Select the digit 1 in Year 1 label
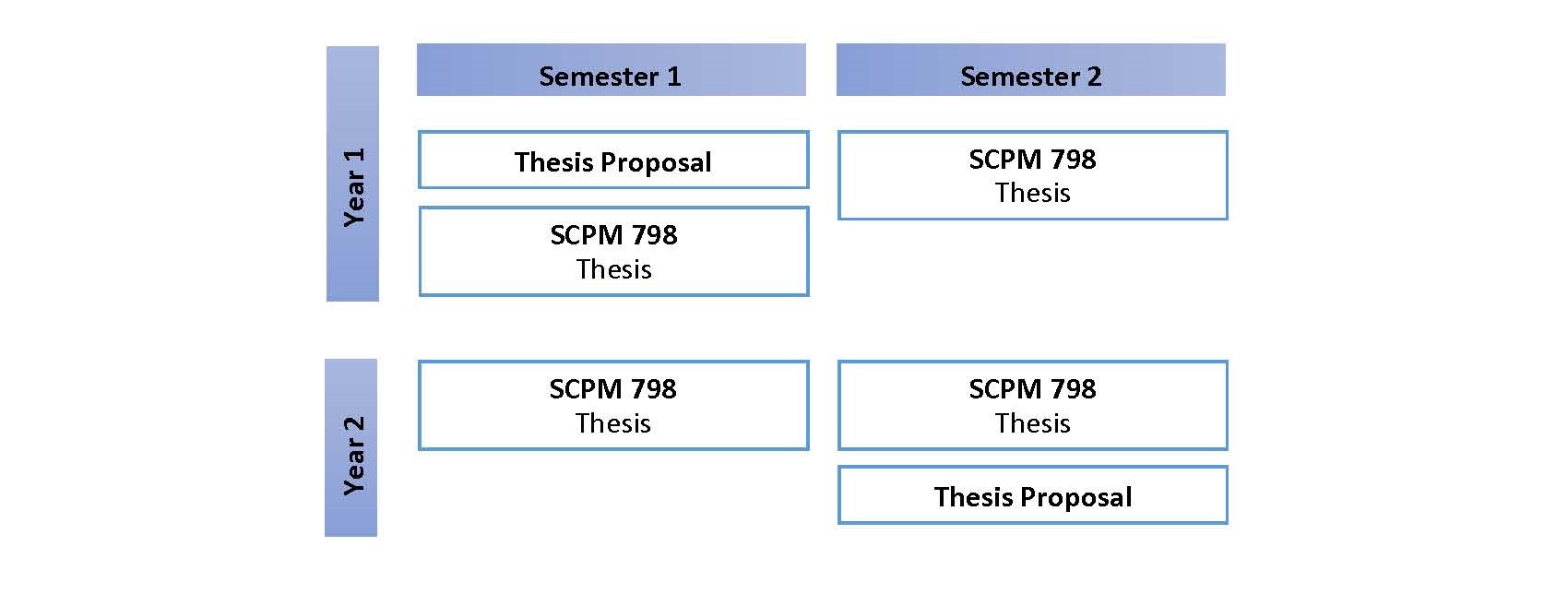This screenshot has width=1568, height=606. [354, 155]
